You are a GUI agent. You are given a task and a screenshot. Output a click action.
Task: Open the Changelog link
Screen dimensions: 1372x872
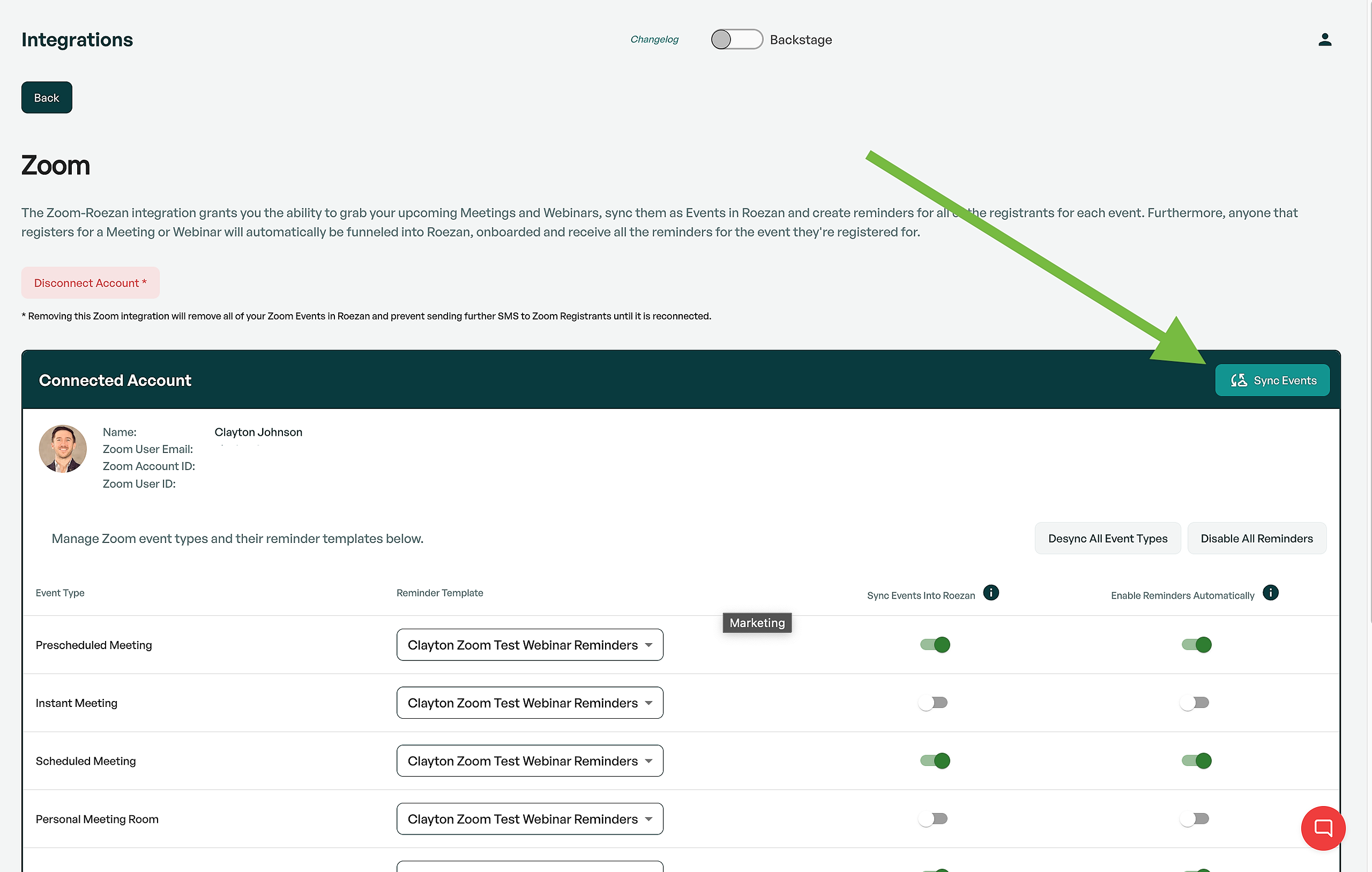[x=654, y=39]
